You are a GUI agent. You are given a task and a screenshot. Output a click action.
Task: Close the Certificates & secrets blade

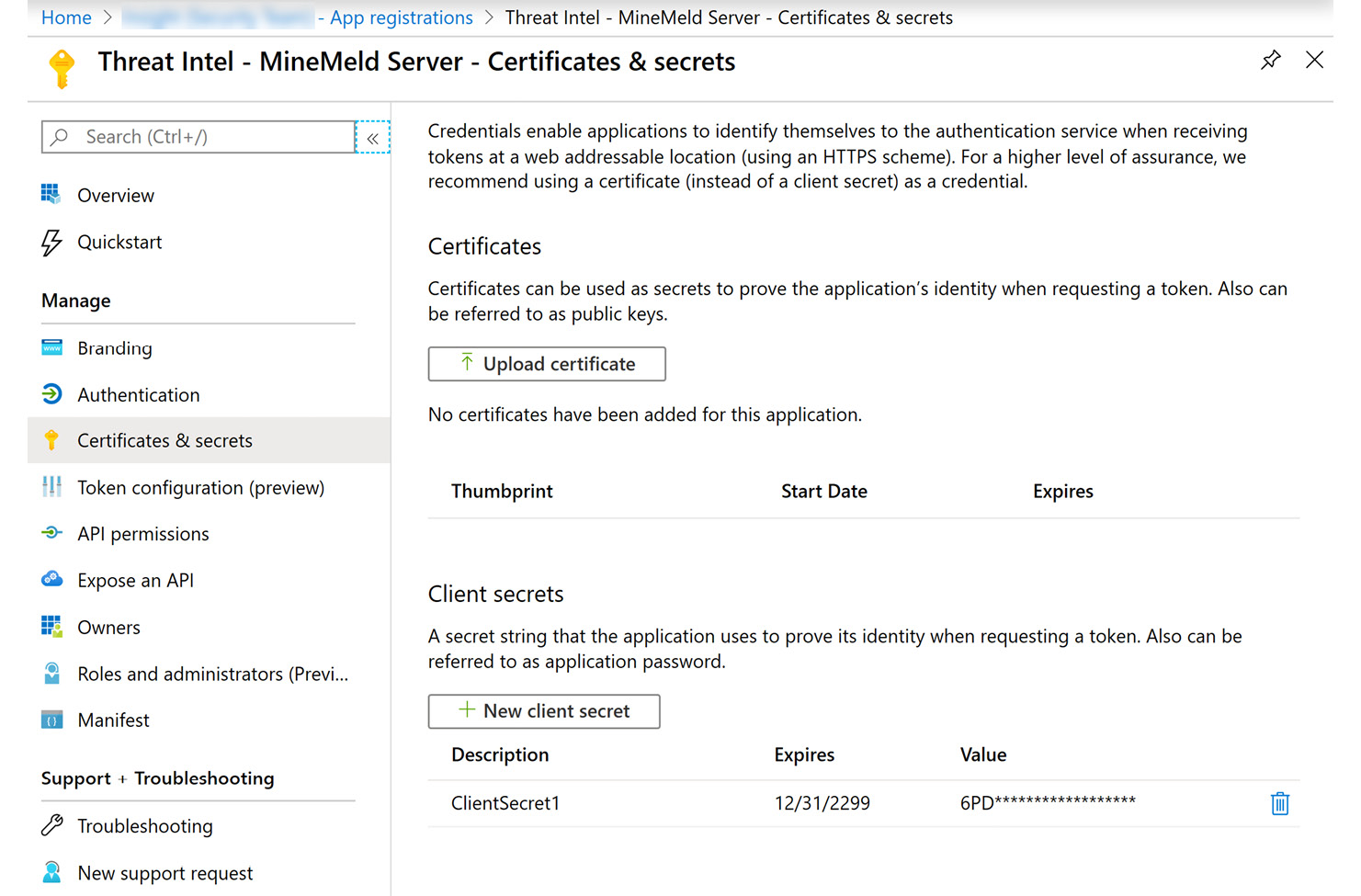tap(1314, 60)
